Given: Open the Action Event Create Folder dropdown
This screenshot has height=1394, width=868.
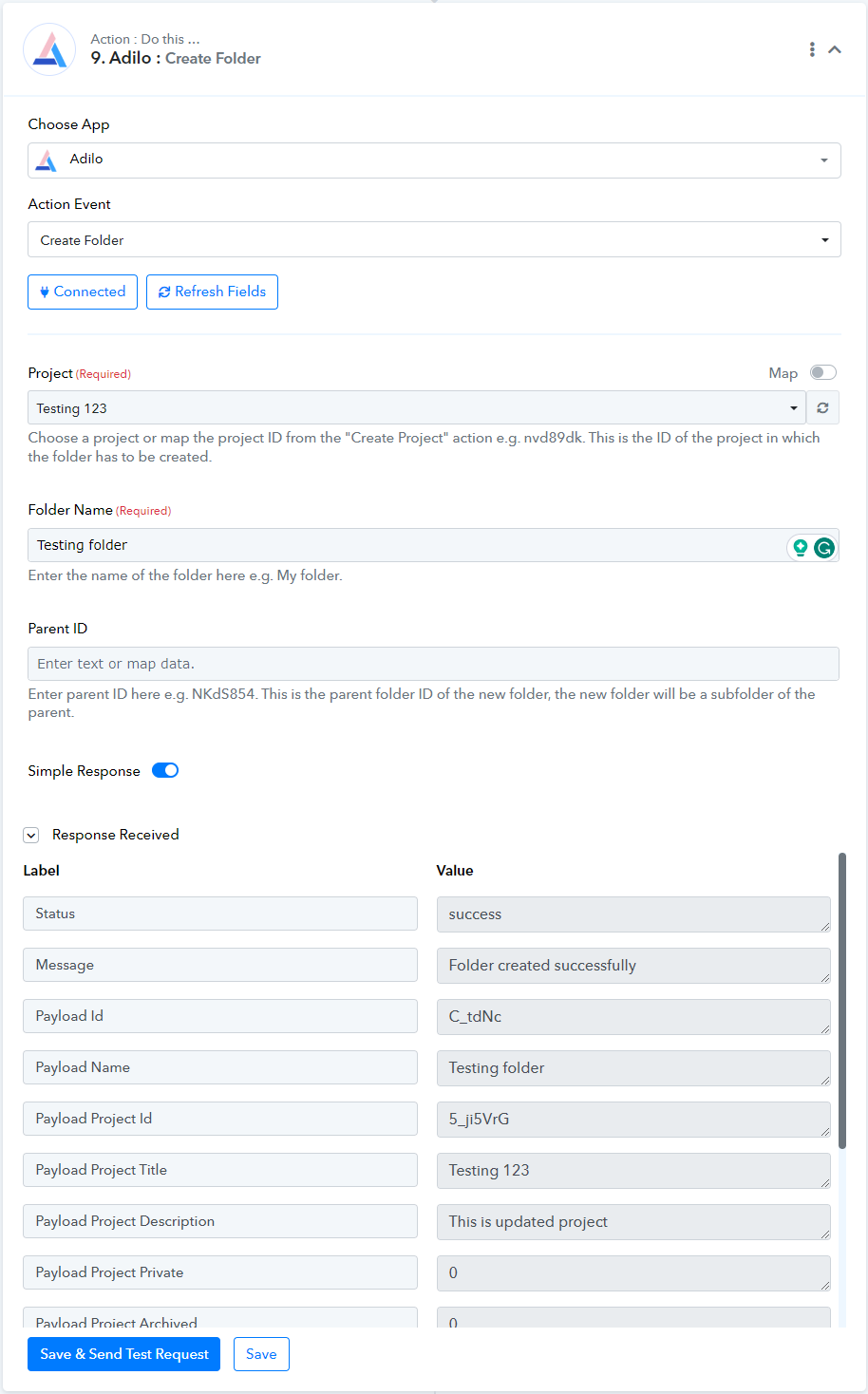Looking at the screenshot, I should 434,239.
